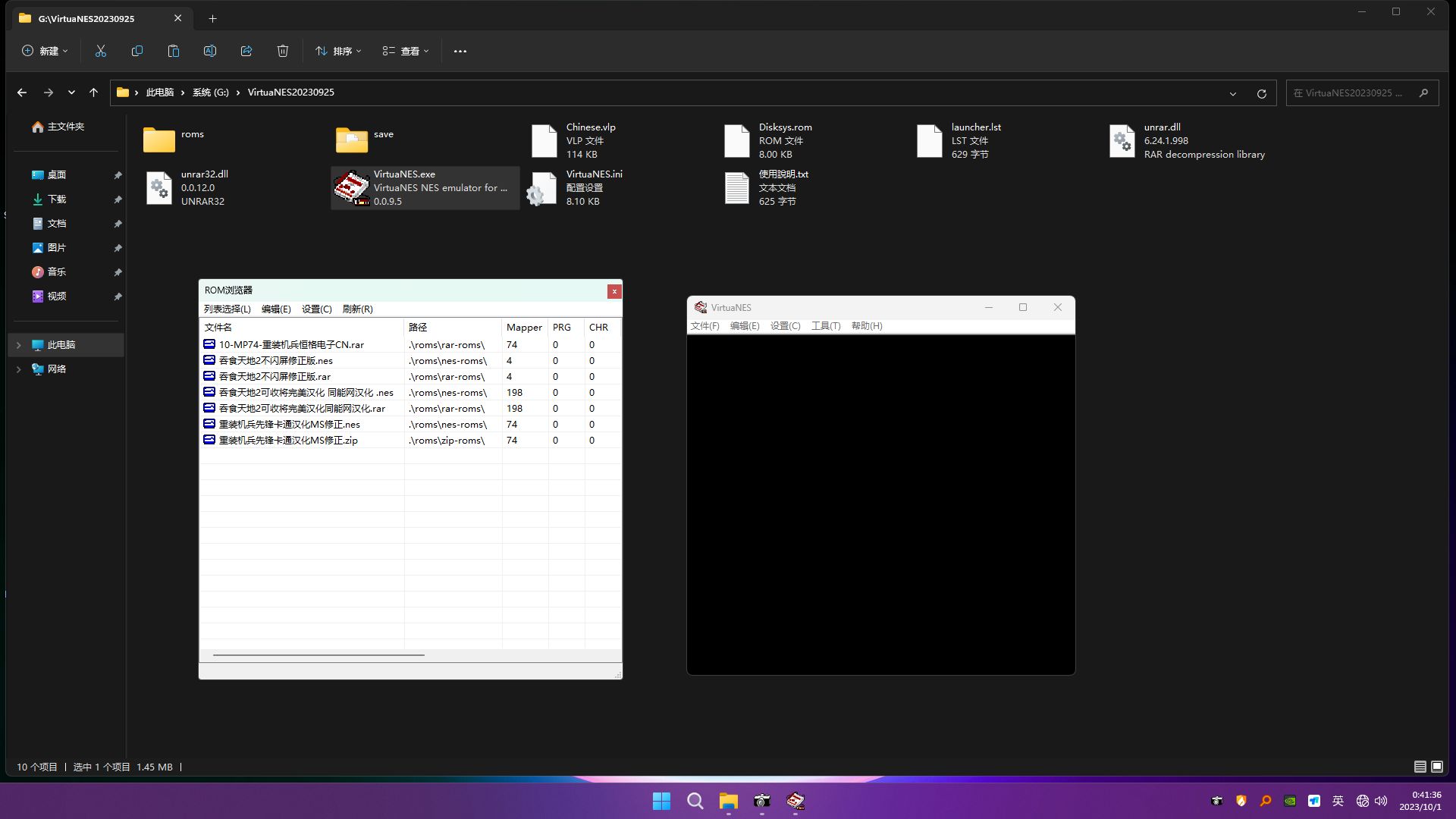1456x819 pixels.
Task: Open 帮助(H) menu in VirtuaNES window
Action: click(867, 325)
